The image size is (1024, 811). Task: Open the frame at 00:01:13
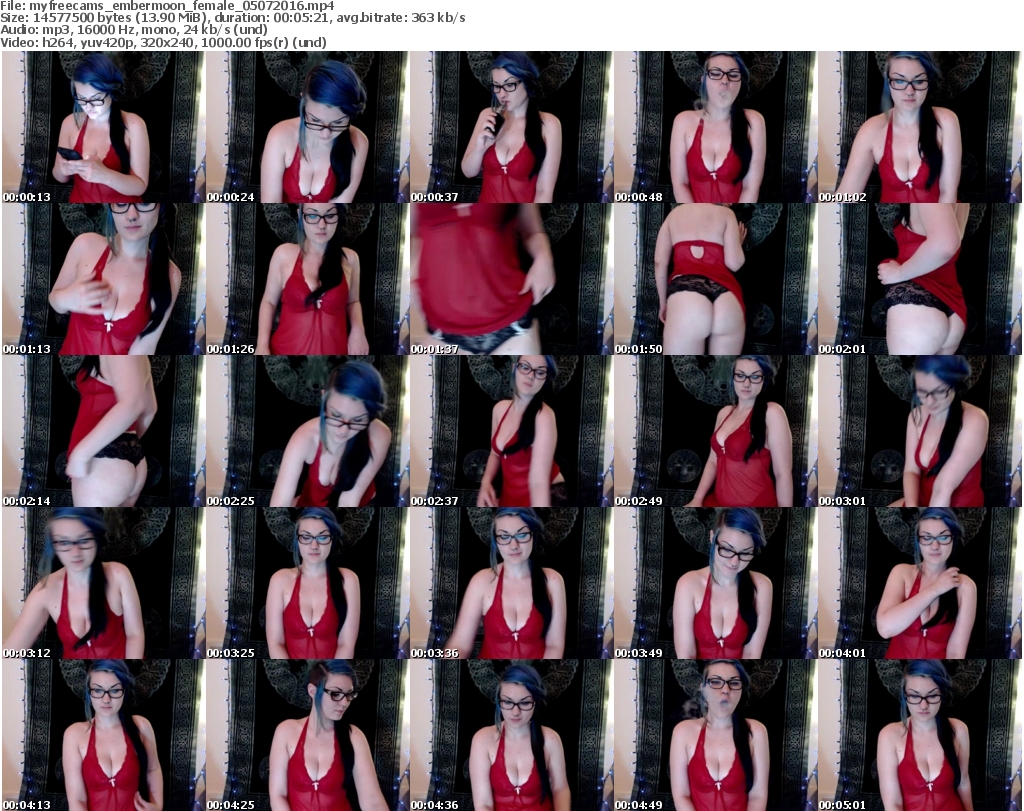[x=103, y=279]
